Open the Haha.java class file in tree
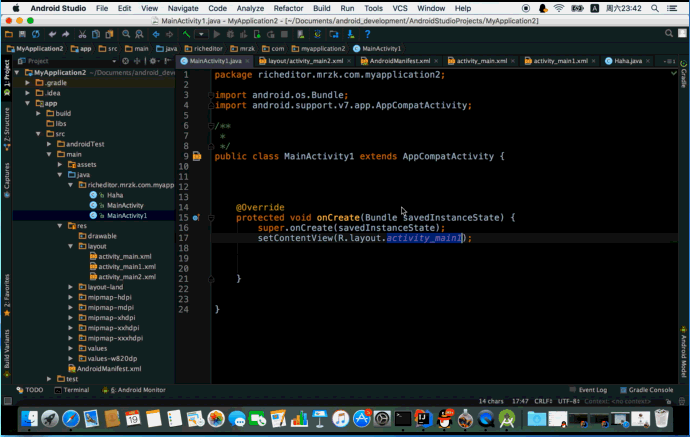 114,195
